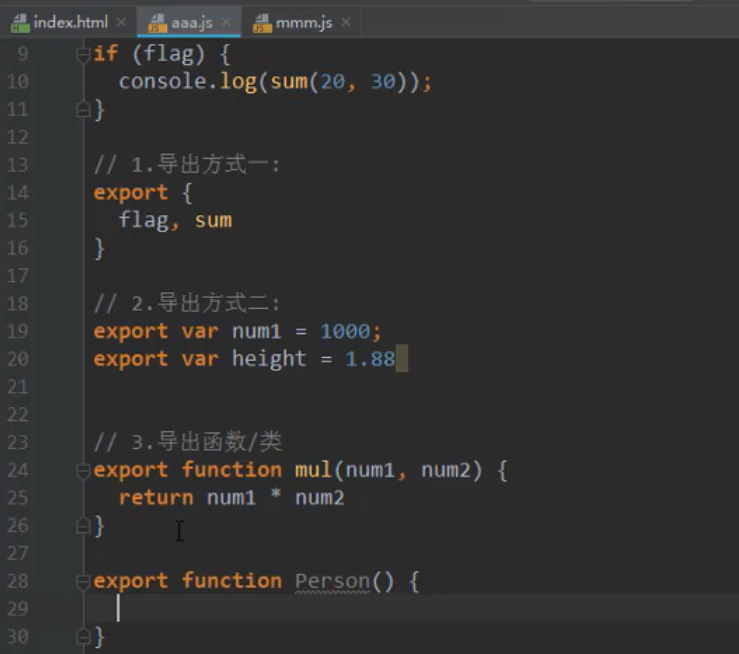
Task: Click the mmm.js JS file icon
Action: [263, 23]
